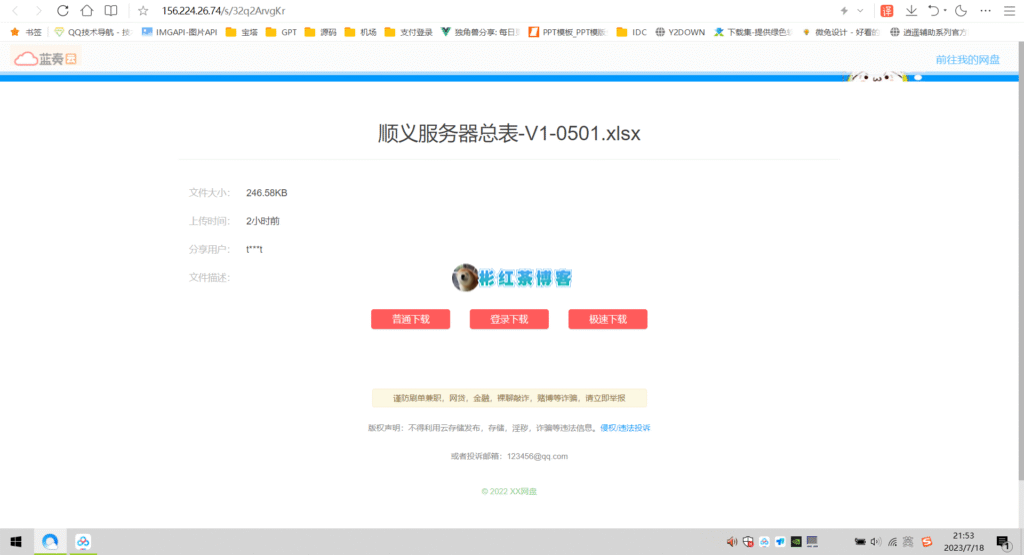Expand the dropdown arrow beside lightning icon
The height and width of the screenshot is (555, 1024).
coord(860,10)
